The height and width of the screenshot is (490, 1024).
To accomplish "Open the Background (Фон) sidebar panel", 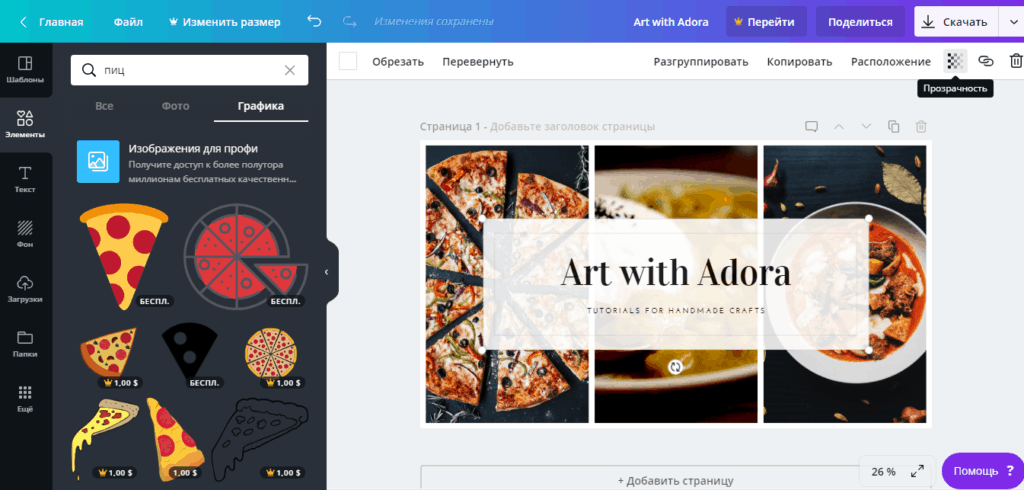I will pos(25,234).
